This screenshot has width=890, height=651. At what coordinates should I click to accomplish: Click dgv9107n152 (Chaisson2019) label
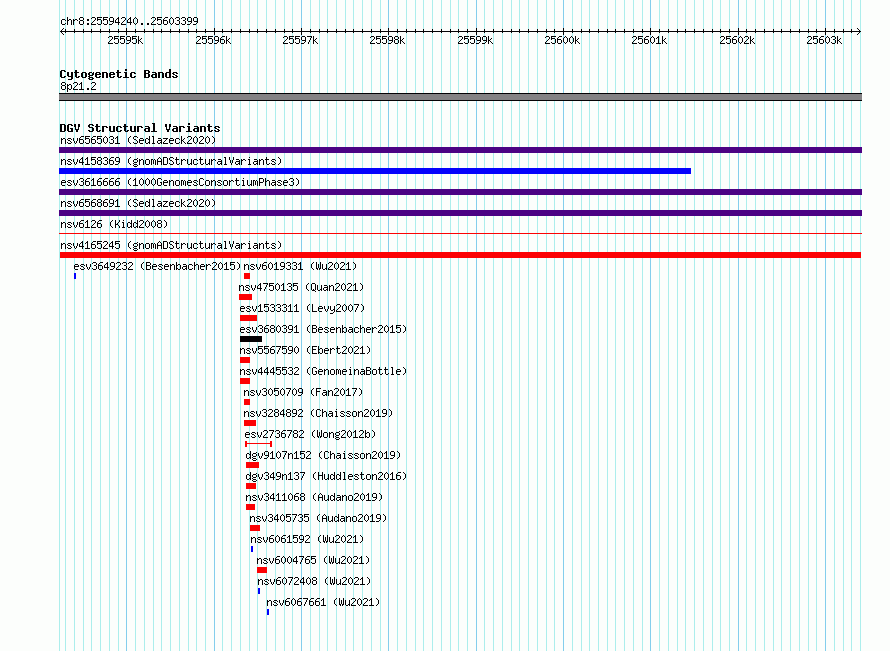coord(323,455)
